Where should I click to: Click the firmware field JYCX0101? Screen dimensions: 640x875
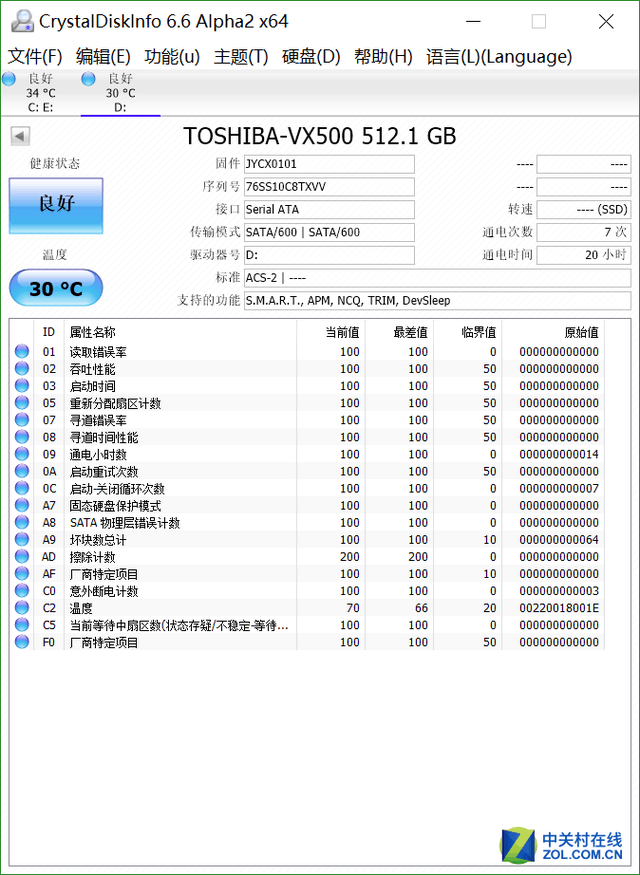coord(329,164)
